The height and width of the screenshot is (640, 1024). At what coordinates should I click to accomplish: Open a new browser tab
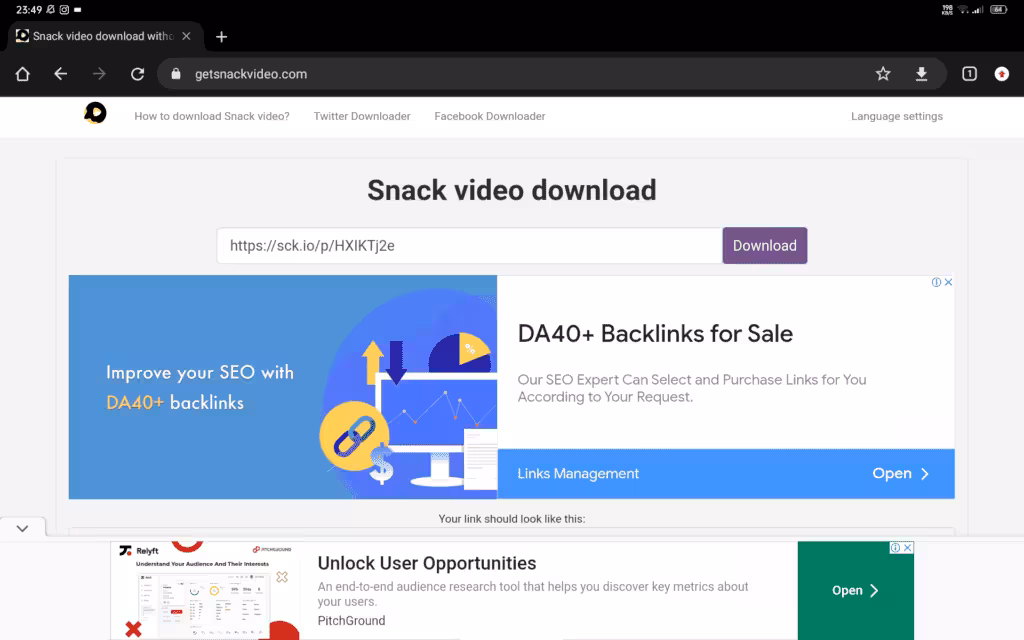221,37
